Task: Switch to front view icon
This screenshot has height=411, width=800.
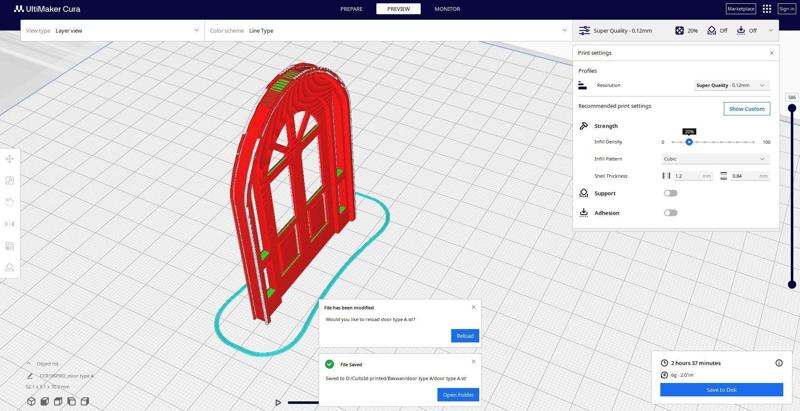Action: [x=45, y=401]
